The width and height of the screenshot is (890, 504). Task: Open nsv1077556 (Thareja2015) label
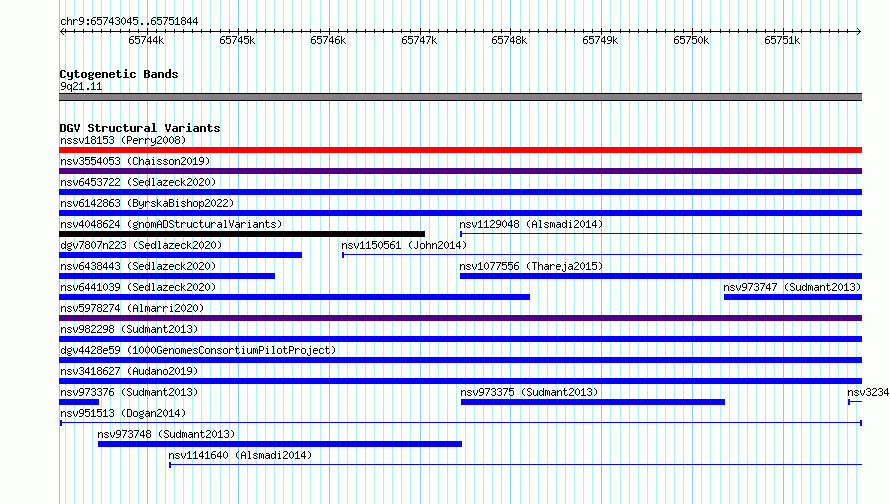click(531, 266)
